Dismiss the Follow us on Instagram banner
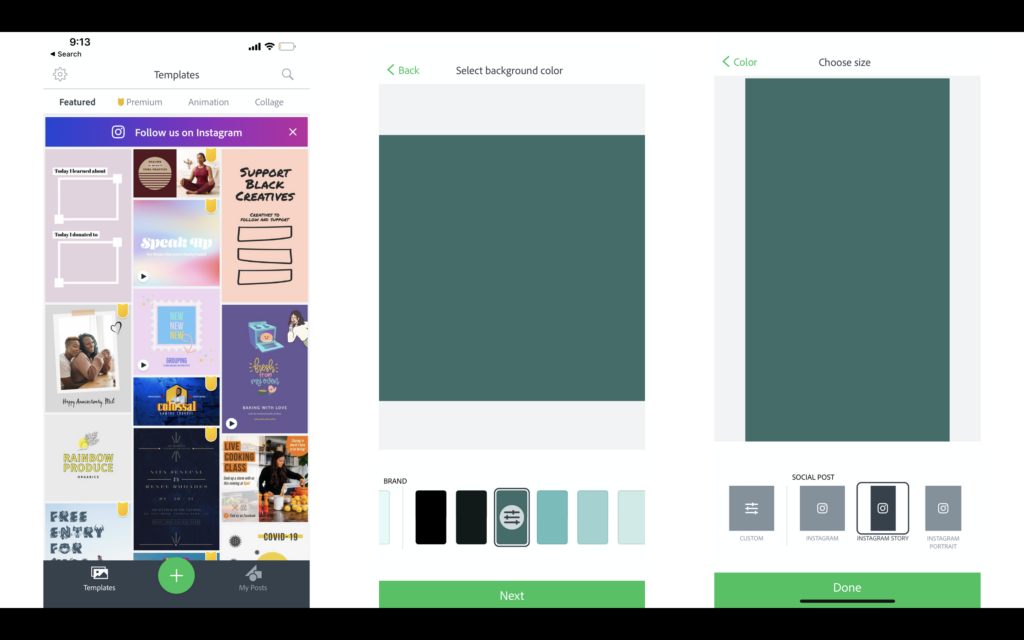Image resolution: width=1024 pixels, height=640 pixels. pos(292,131)
